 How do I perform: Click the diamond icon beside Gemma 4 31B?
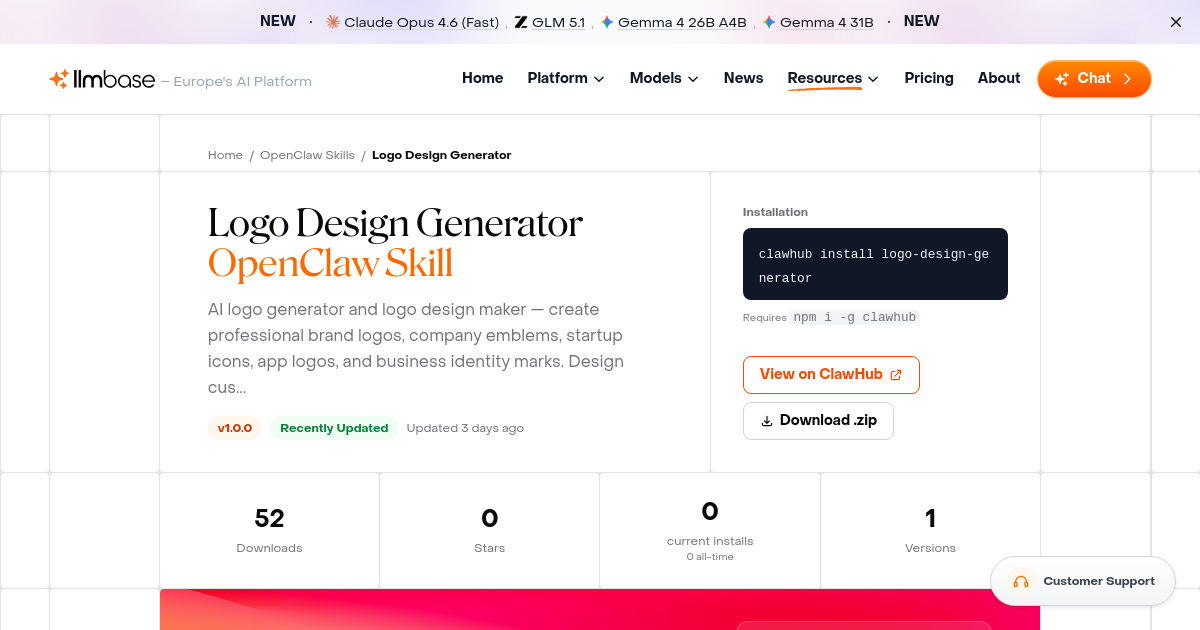[x=767, y=21]
